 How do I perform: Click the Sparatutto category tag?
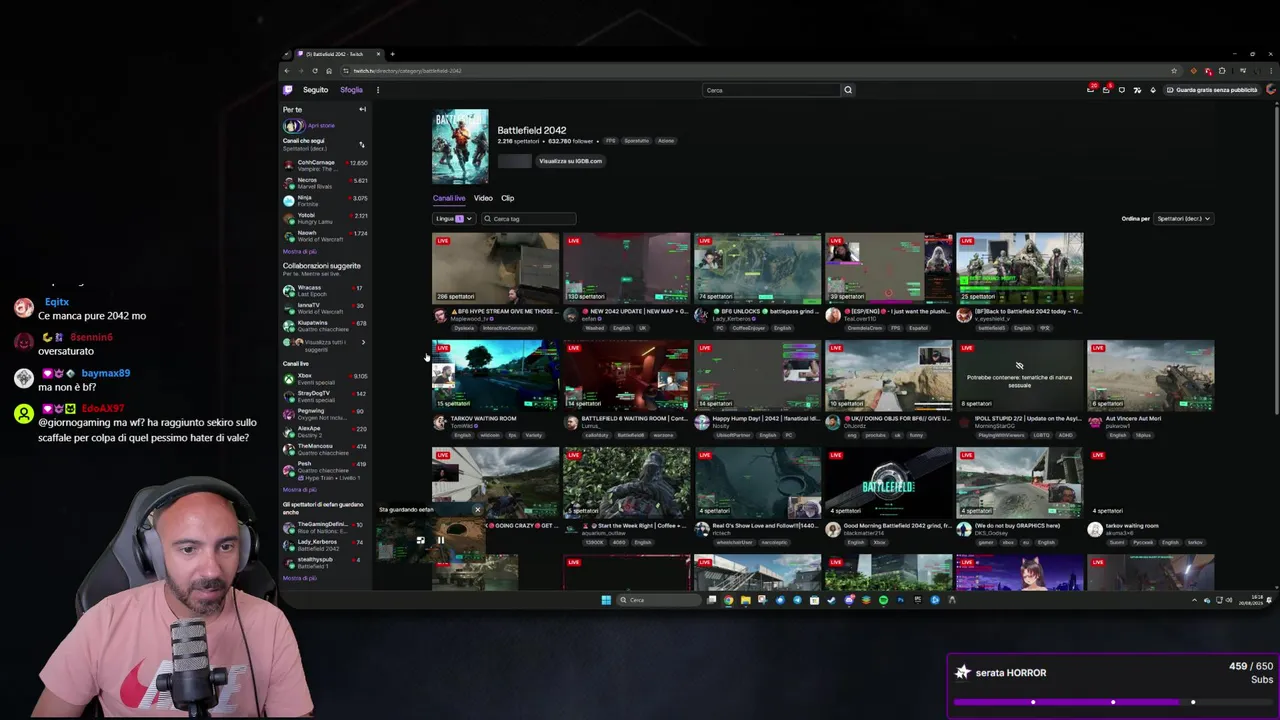pyautogui.click(x=636, y=141)
